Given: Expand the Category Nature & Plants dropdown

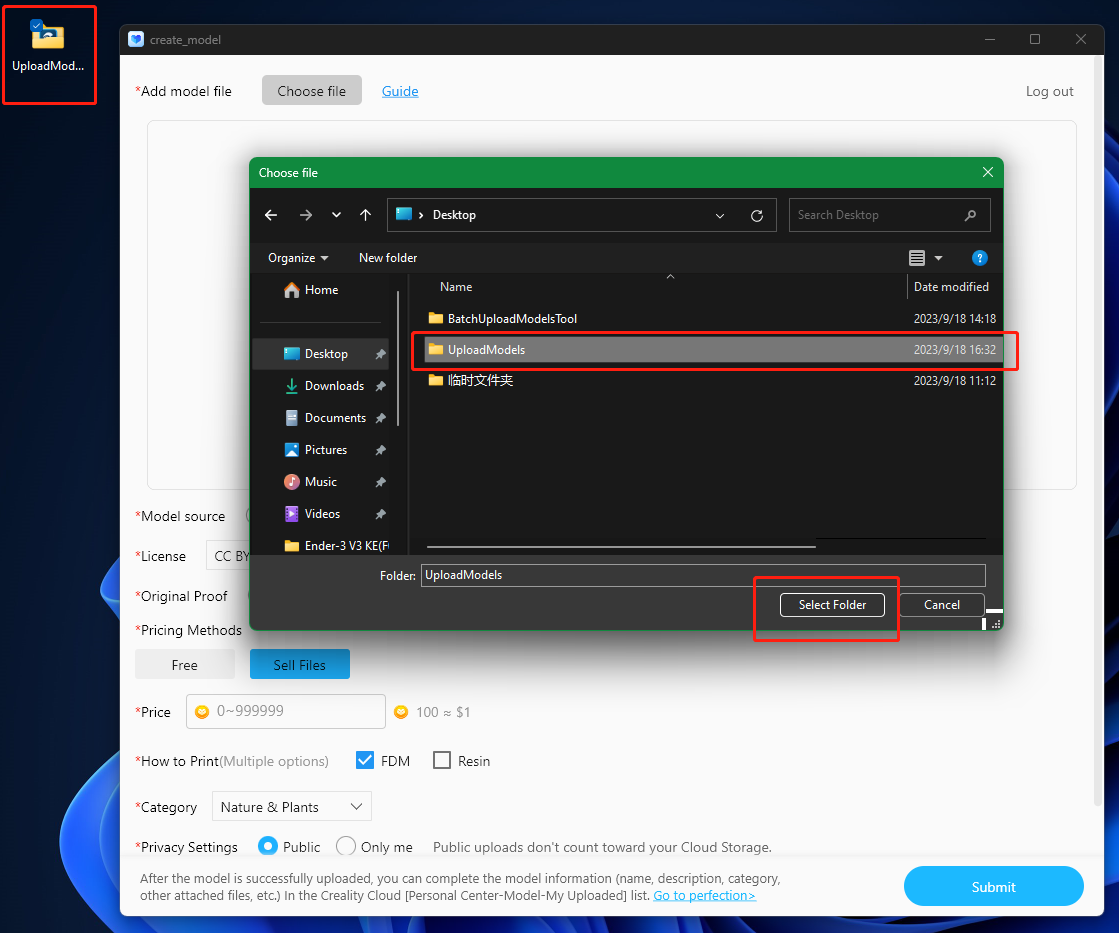Looking at the screenshot, I should tap(291, 807).
